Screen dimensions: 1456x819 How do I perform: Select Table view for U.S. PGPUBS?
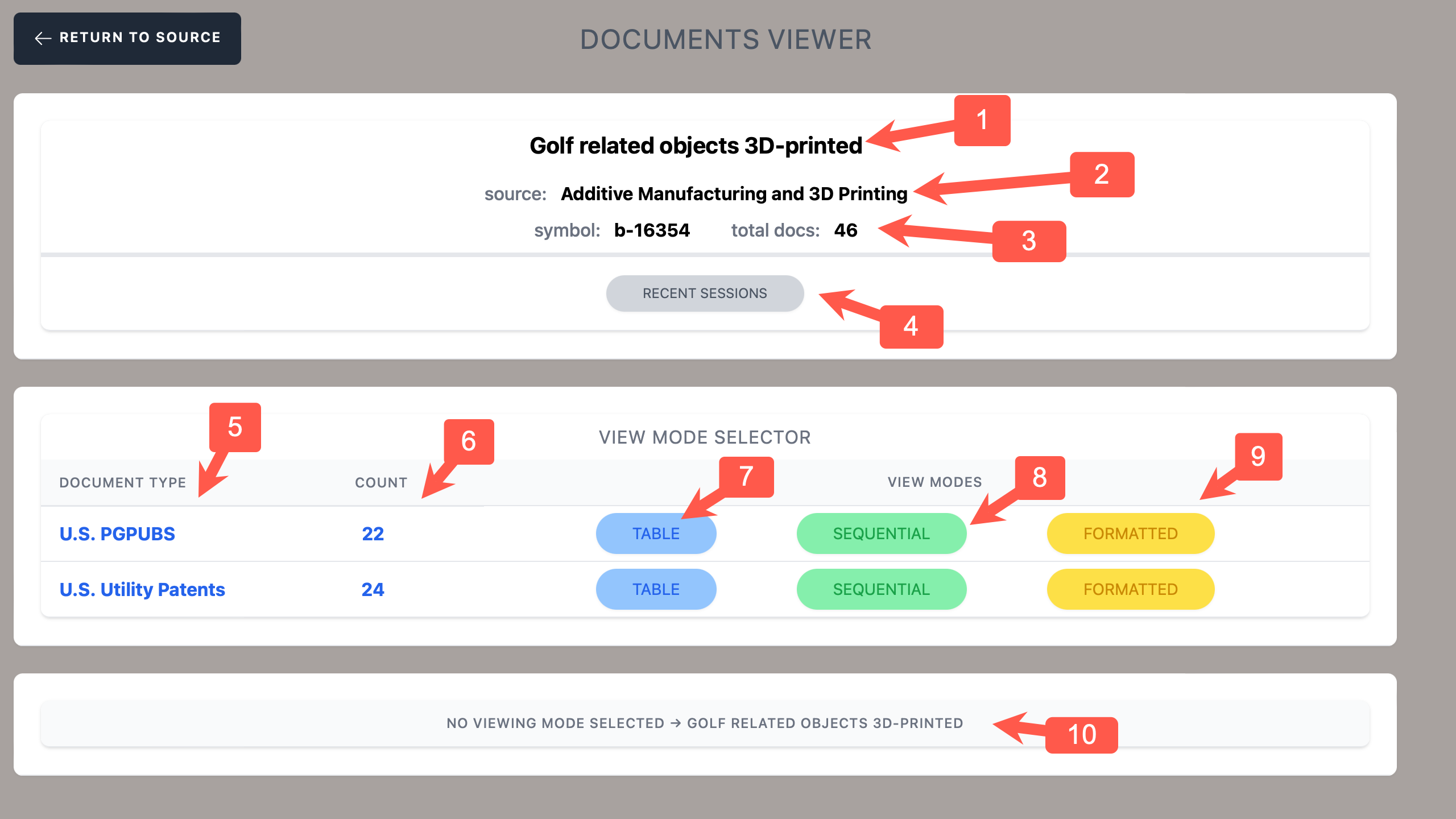coord(656,533)
